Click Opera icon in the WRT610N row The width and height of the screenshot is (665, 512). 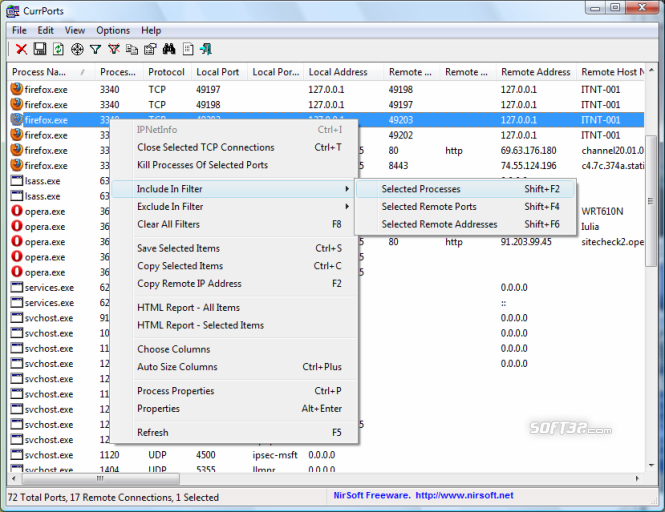tap(17, 211)
